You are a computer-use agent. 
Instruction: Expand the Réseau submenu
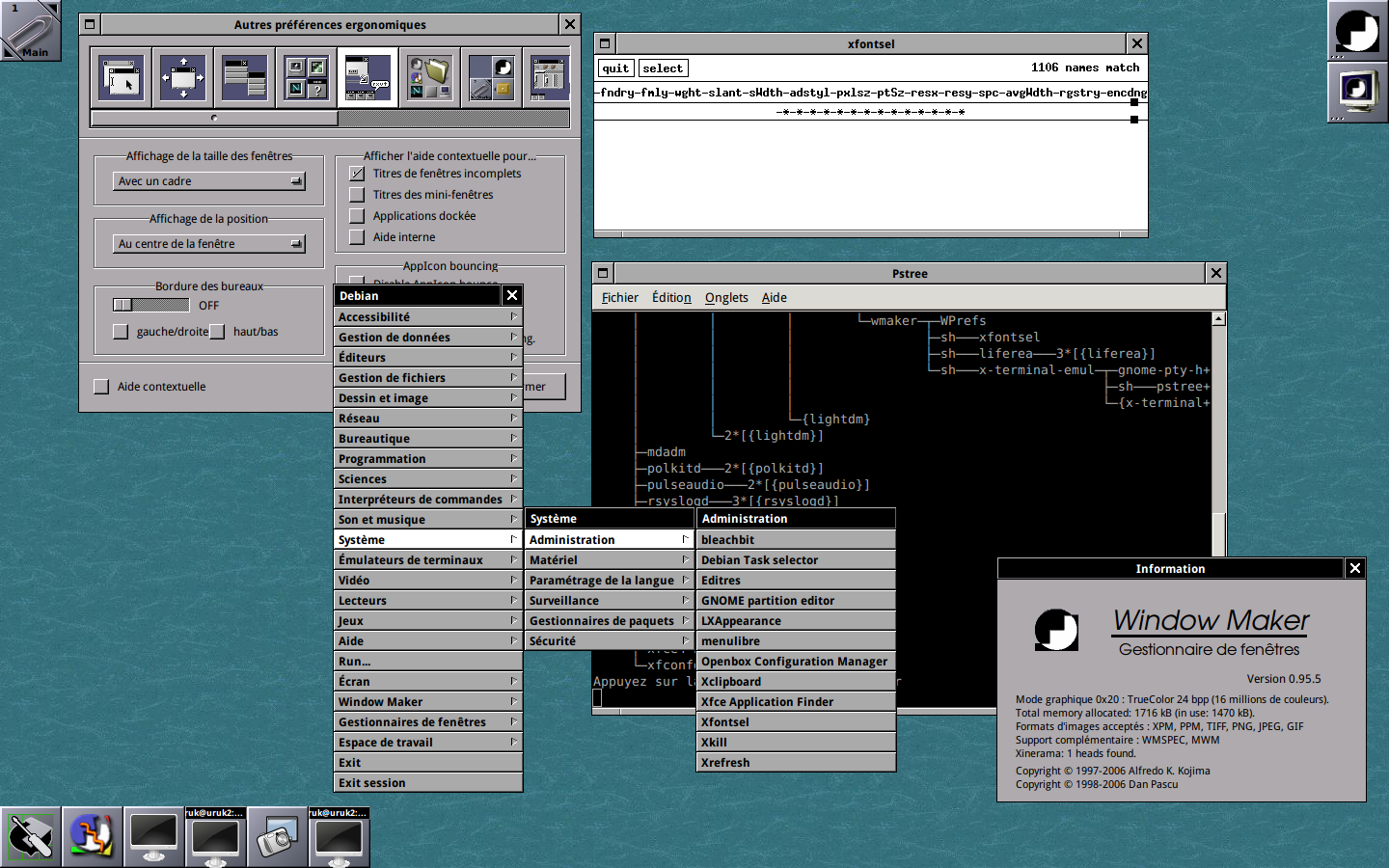428,418
